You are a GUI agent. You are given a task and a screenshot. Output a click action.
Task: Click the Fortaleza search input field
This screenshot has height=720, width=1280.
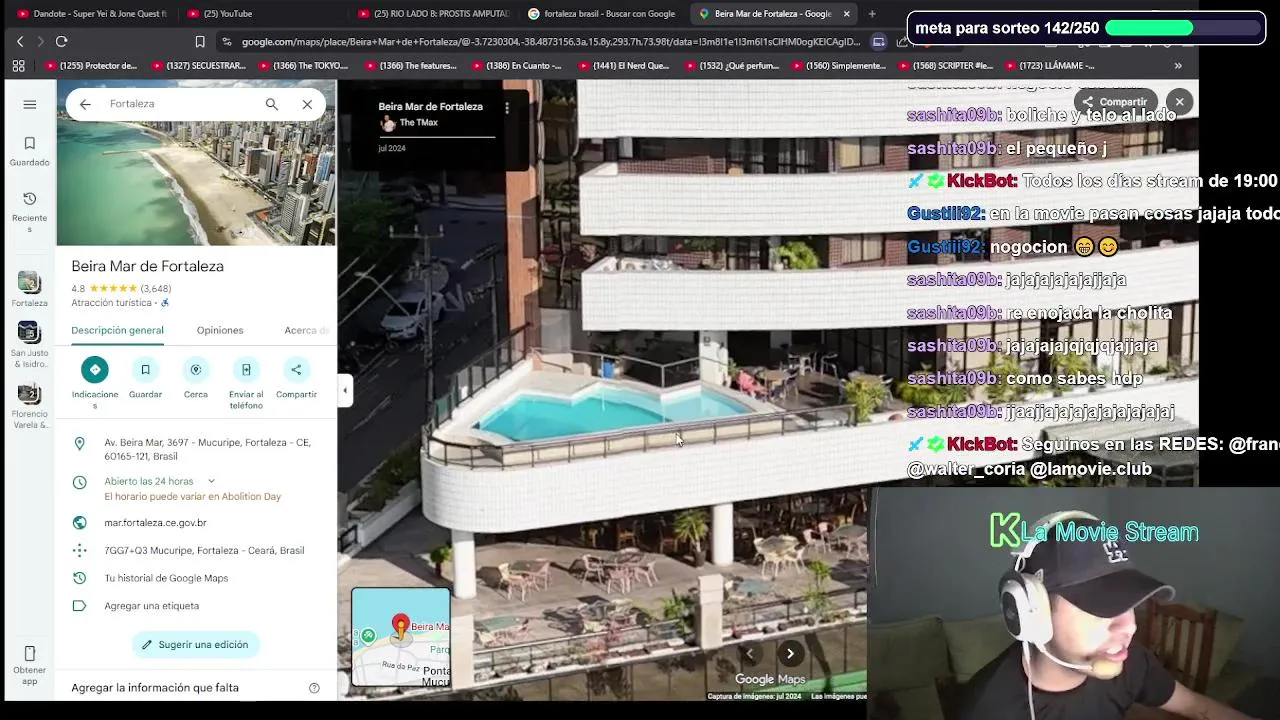point(180,104)
